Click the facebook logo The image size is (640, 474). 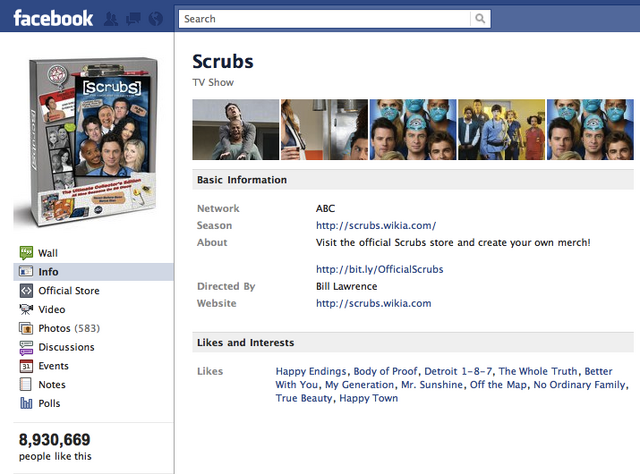pyautogui.click(x=53, y=18)
